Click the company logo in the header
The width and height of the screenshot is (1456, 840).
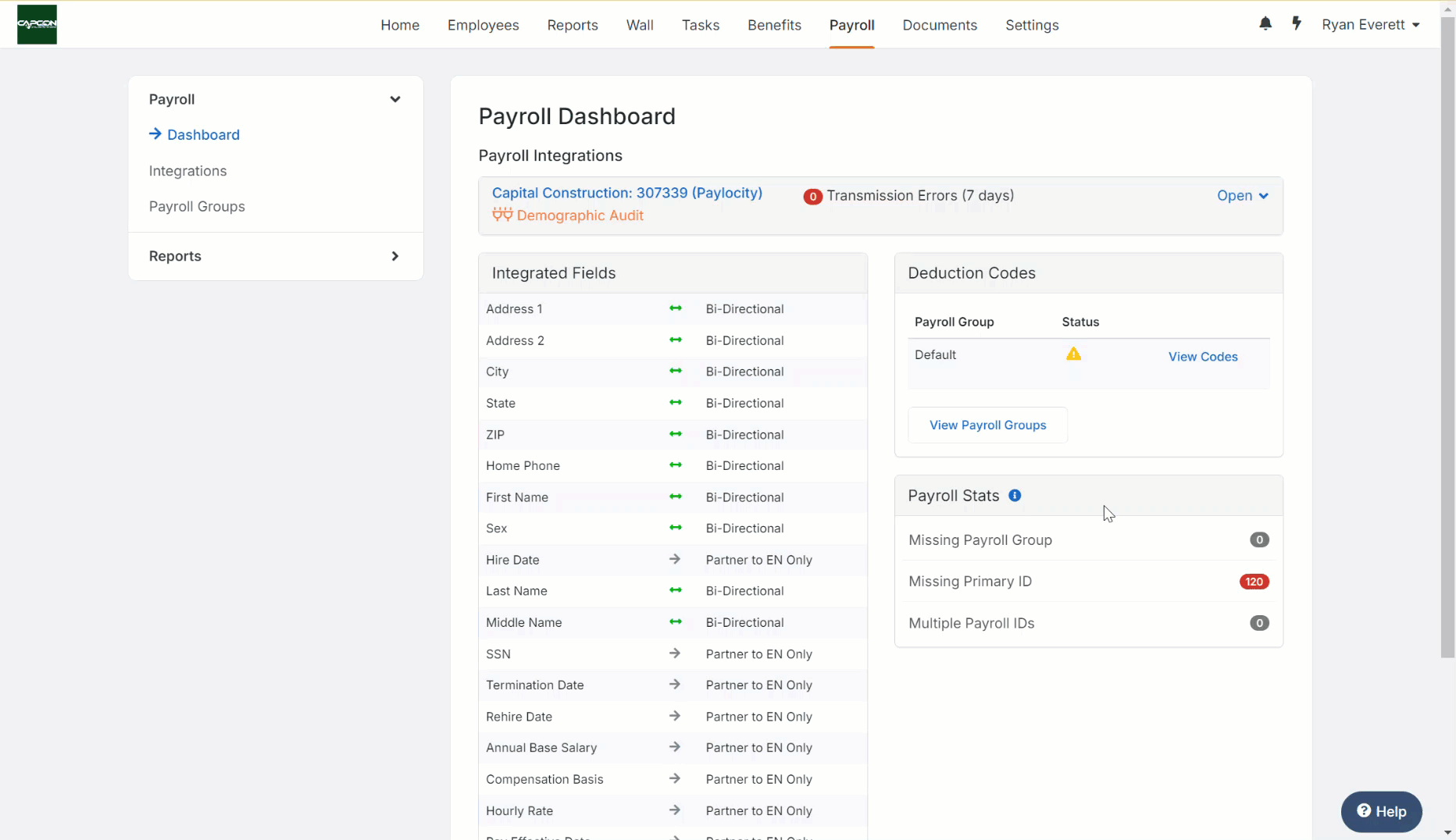click(x=37, y=24)
